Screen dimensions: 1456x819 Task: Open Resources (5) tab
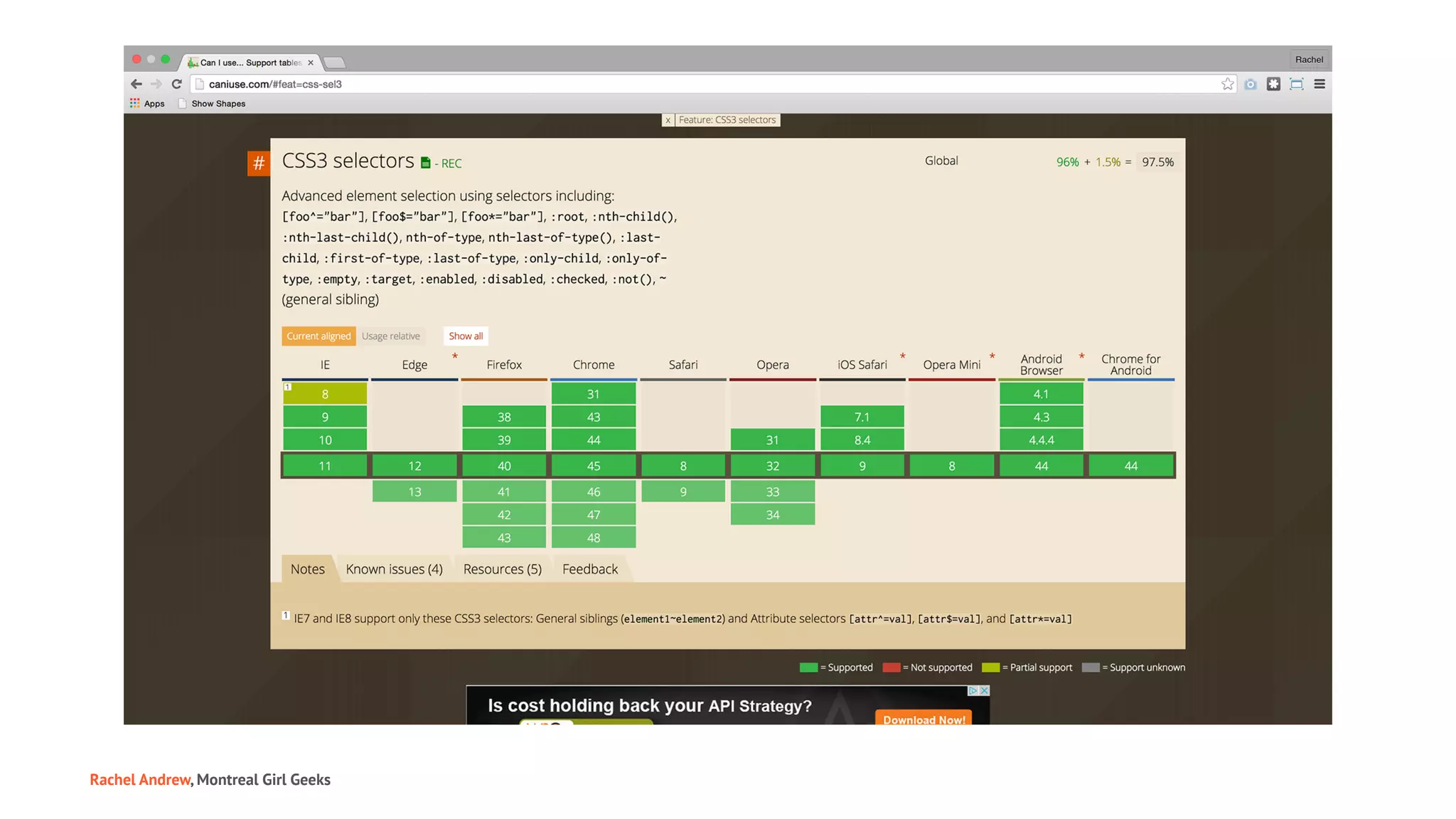pos(502,569)
